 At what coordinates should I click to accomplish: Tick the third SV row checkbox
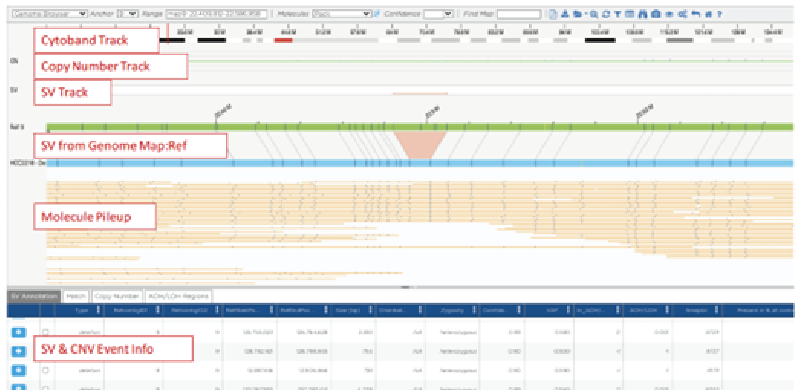[x=45, y=370]
